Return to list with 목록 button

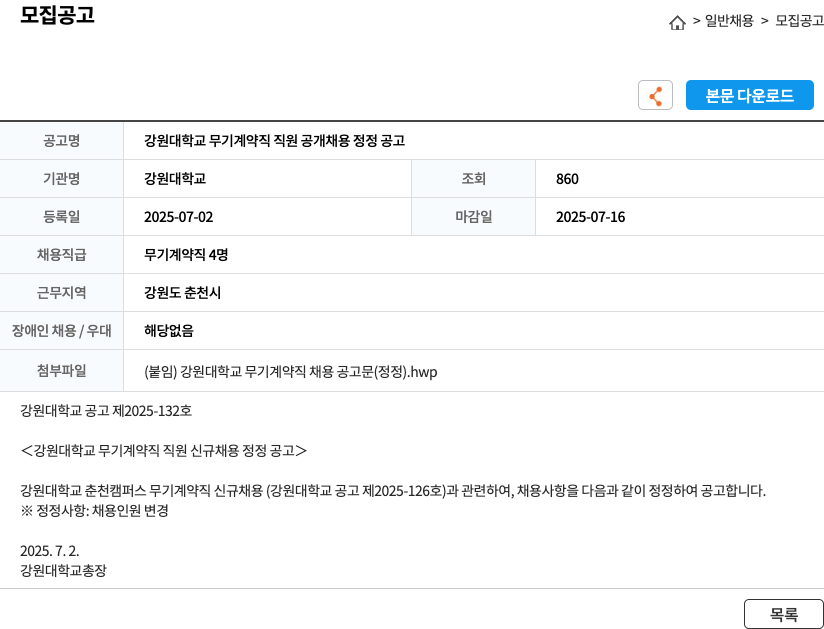click(784, 614)
